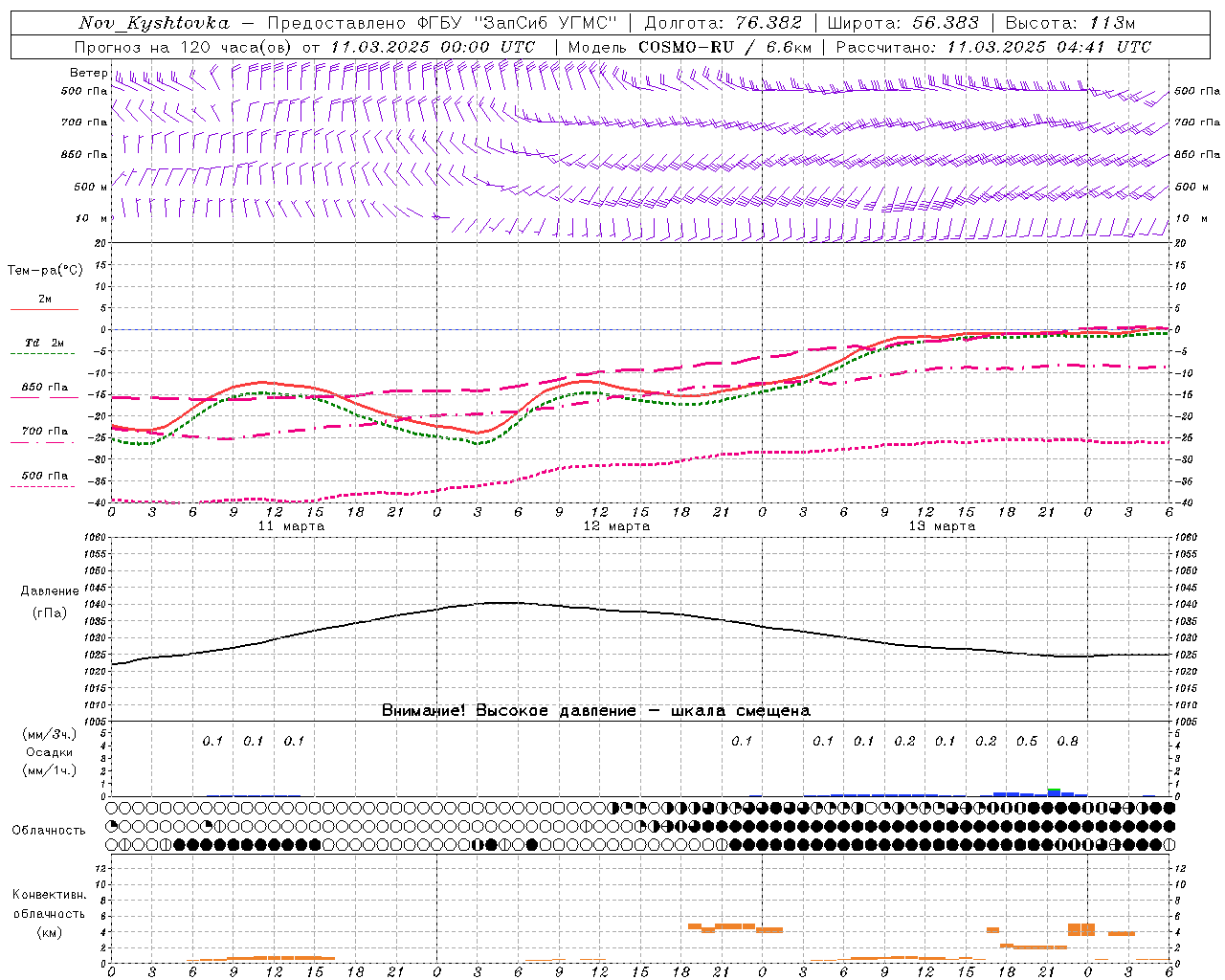This screenshot has height=980, width=1225.
Task: Click the green precipitation bar peak
Action: [x=1054, y=791]
